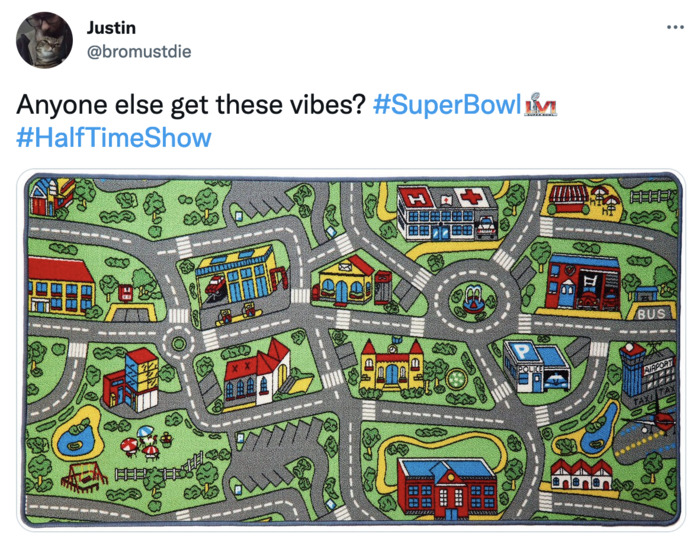Click the playground swing set
Viewport: 700px width, 546px height.
83,477
